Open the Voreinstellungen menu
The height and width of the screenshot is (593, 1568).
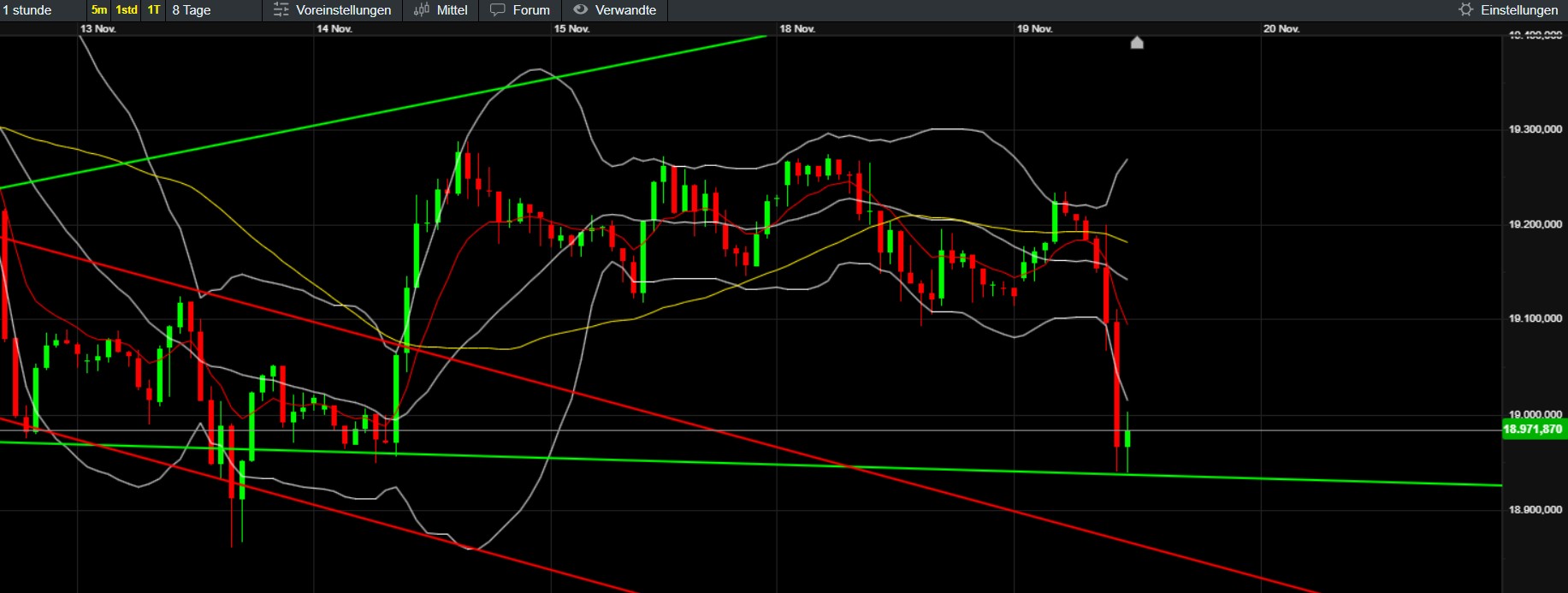click(332, 10)
